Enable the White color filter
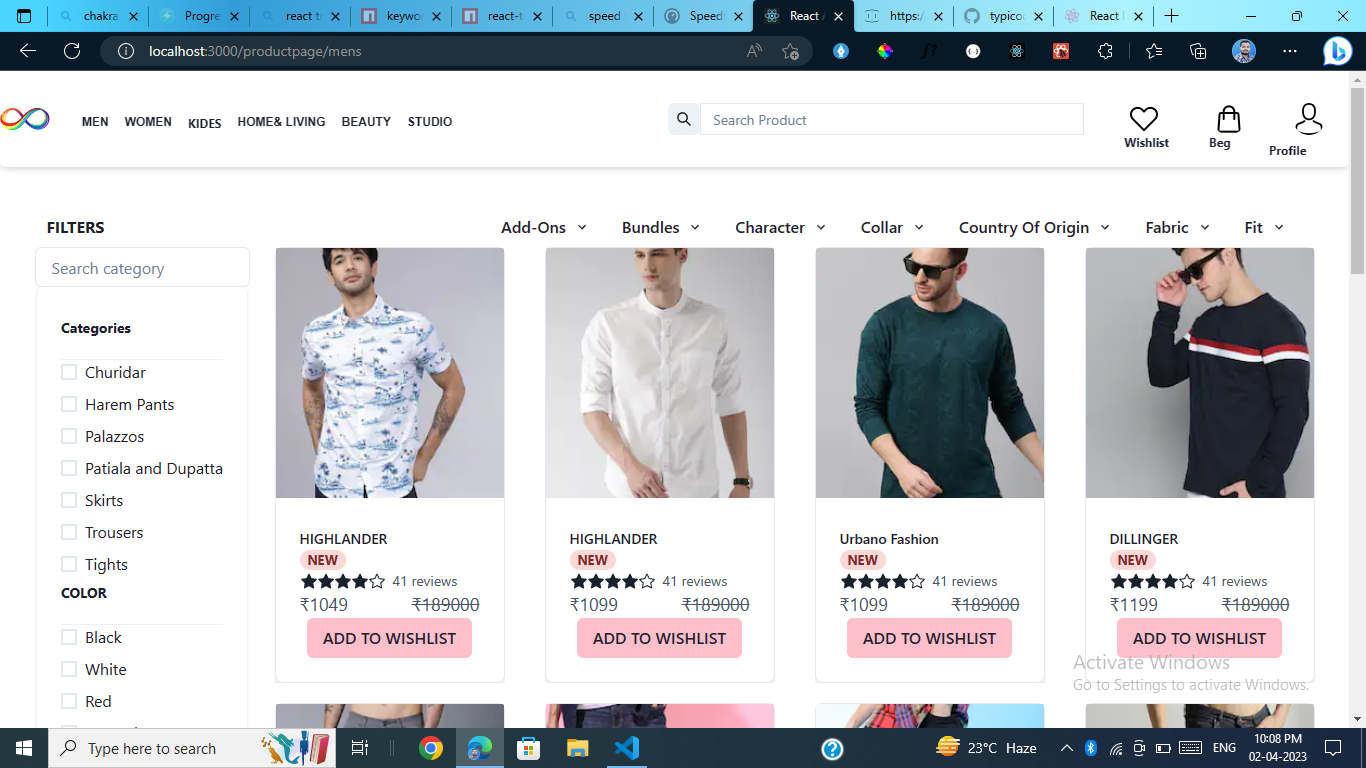Screen dimensions: 1366x768 [69, 669]
